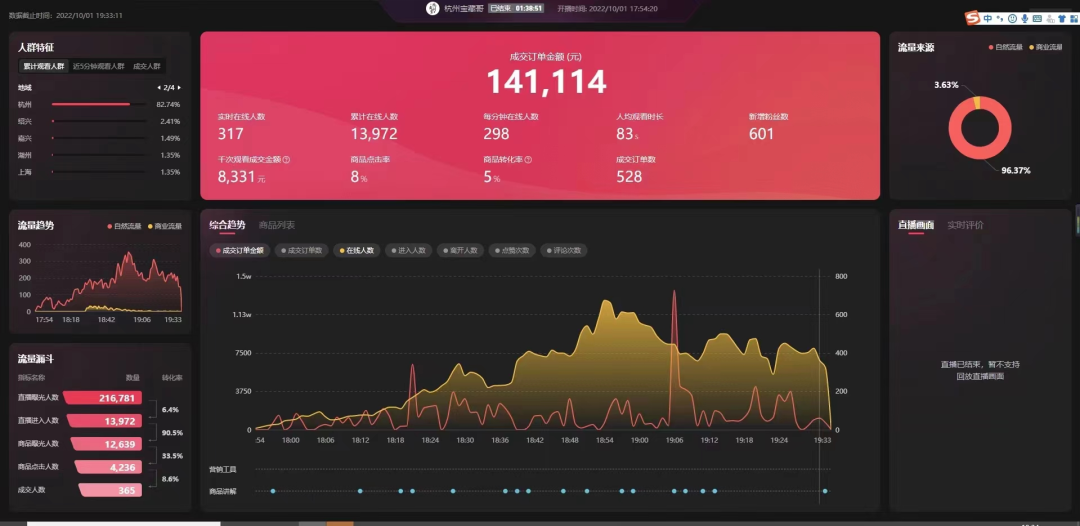Toggle the 评论次数 series chip
Image resolution: width=1080 pixels, height=526 pixels.
[x=563, y=251]
